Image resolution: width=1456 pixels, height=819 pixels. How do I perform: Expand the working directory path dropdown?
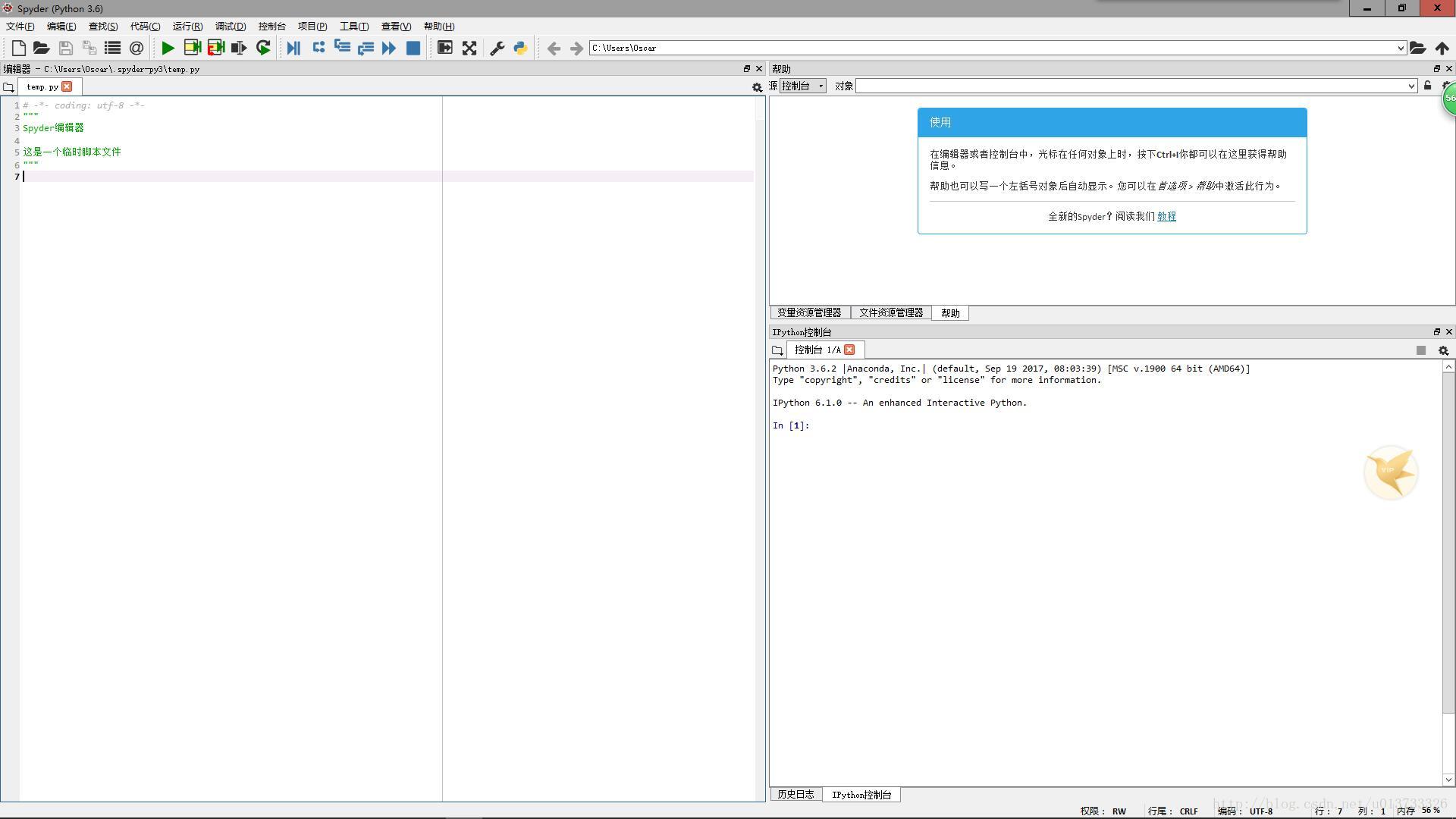pyautogui.click(x=1401, y=48)
